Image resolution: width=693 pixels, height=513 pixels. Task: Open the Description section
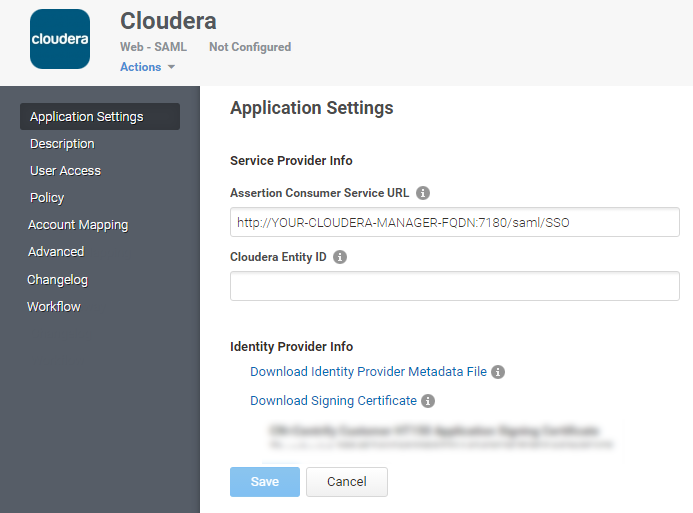click(62, 144)
